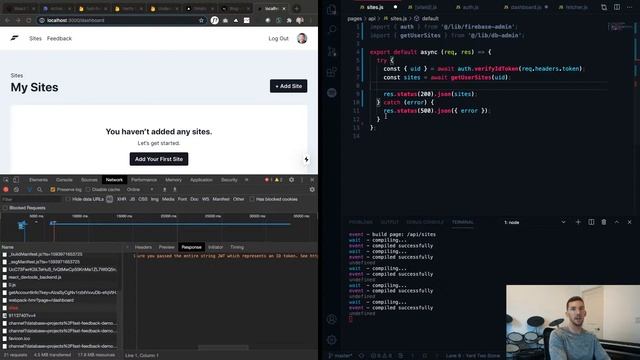Click Add Your First Site button
Screen dimensions: 640x360
[x=159, y=159]
